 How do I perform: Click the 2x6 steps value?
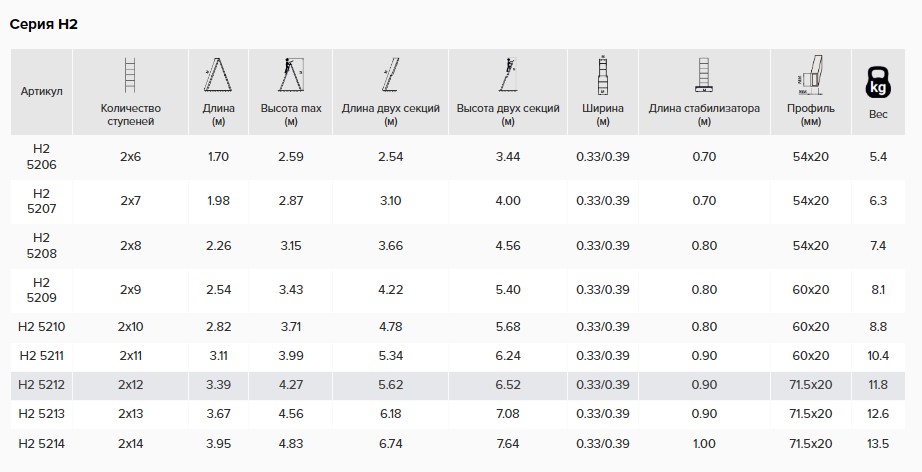131,157
